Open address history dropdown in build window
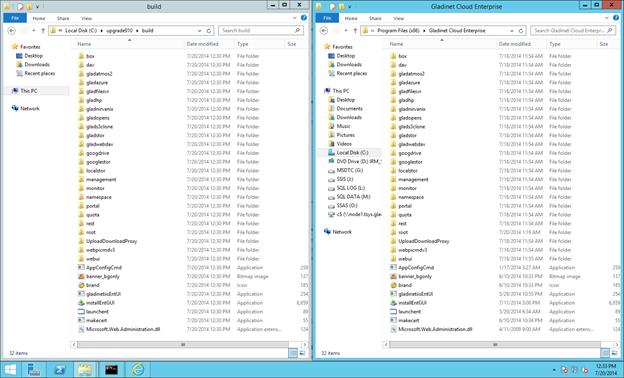This screenshot has height=378, width=624. tap(200, 31)
